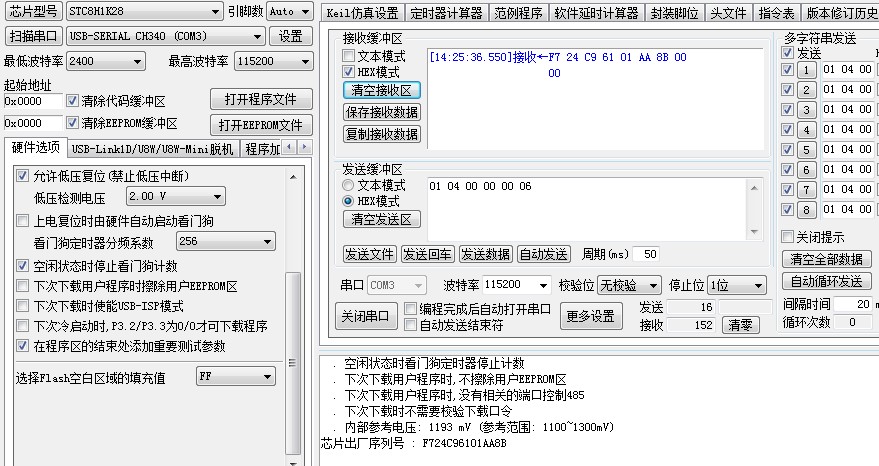879x466 pixels.
Task: Open the Keil仿真设置 tab
Action: tap(362, 13)
